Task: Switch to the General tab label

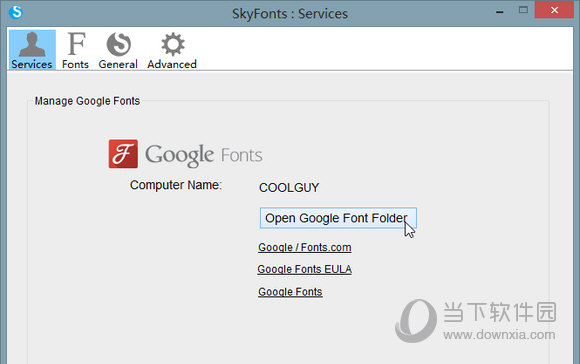Action: point(118,64)
